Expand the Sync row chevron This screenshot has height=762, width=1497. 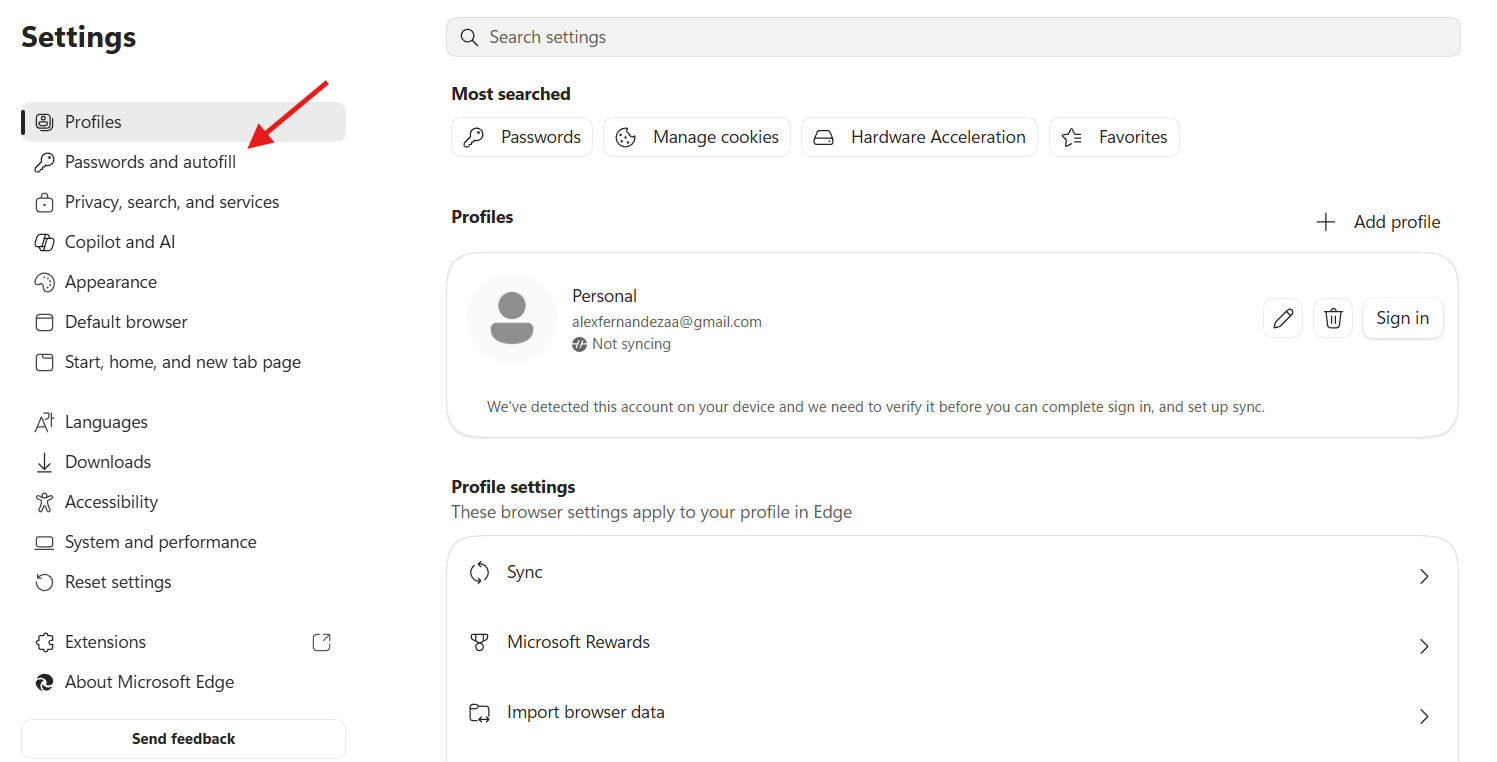click(1424, 577)
